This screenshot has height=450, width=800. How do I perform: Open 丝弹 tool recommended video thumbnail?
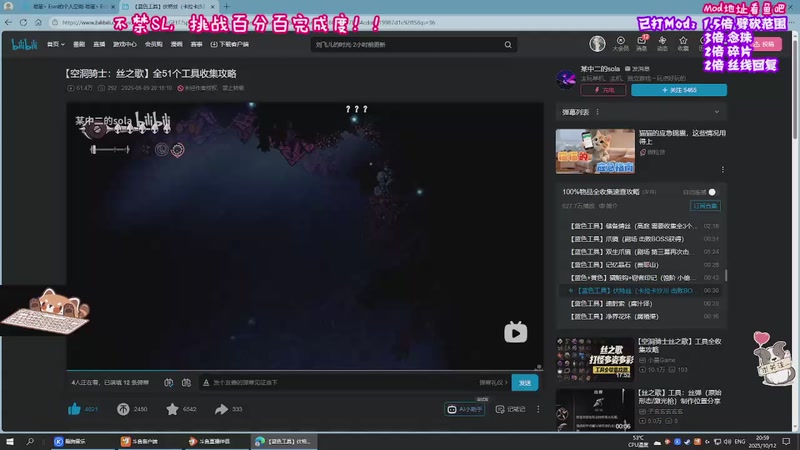595,410
